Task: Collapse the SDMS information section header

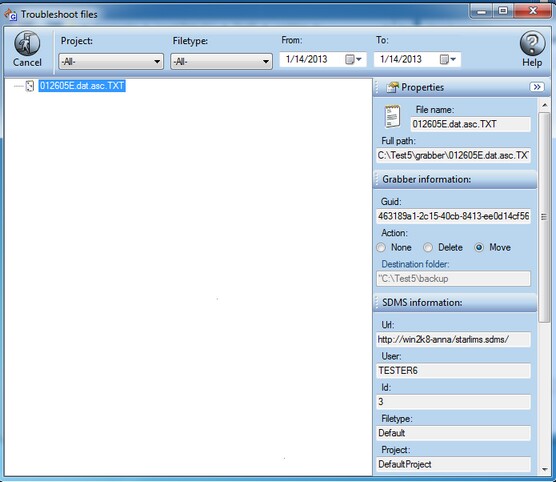Action: pyautogui.click(x=455, y=303)
